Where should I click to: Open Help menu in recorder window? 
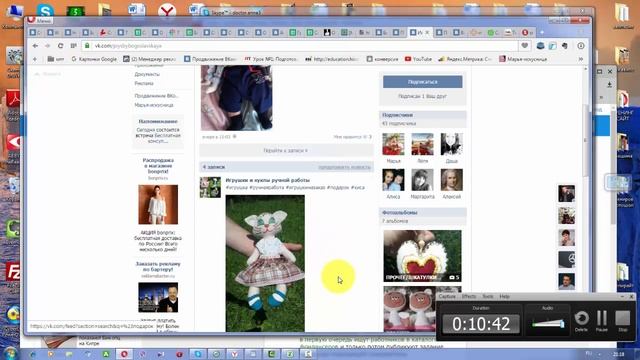tap(504, 296)
